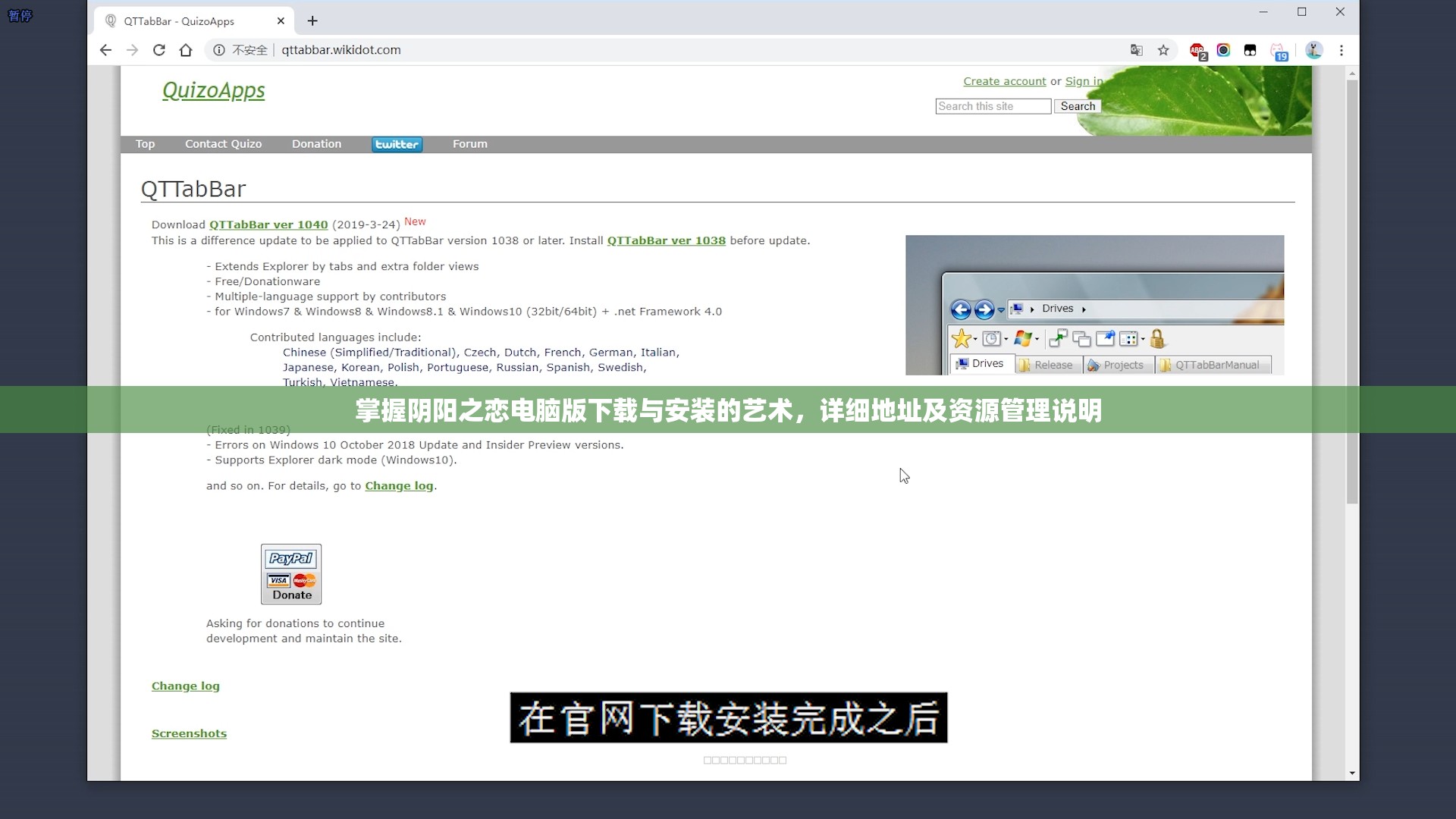Maximize the Chrome window
This screenshot has width=1456, height=819.
point(1302,12)
